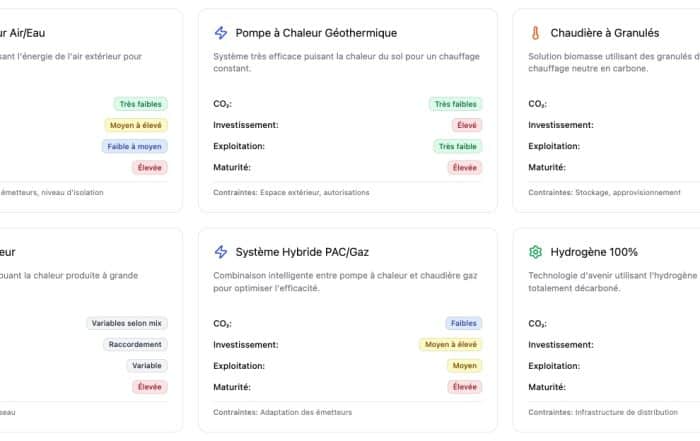Click the "Raccordement" badge

pyautogui.click(x=135, y=344)
